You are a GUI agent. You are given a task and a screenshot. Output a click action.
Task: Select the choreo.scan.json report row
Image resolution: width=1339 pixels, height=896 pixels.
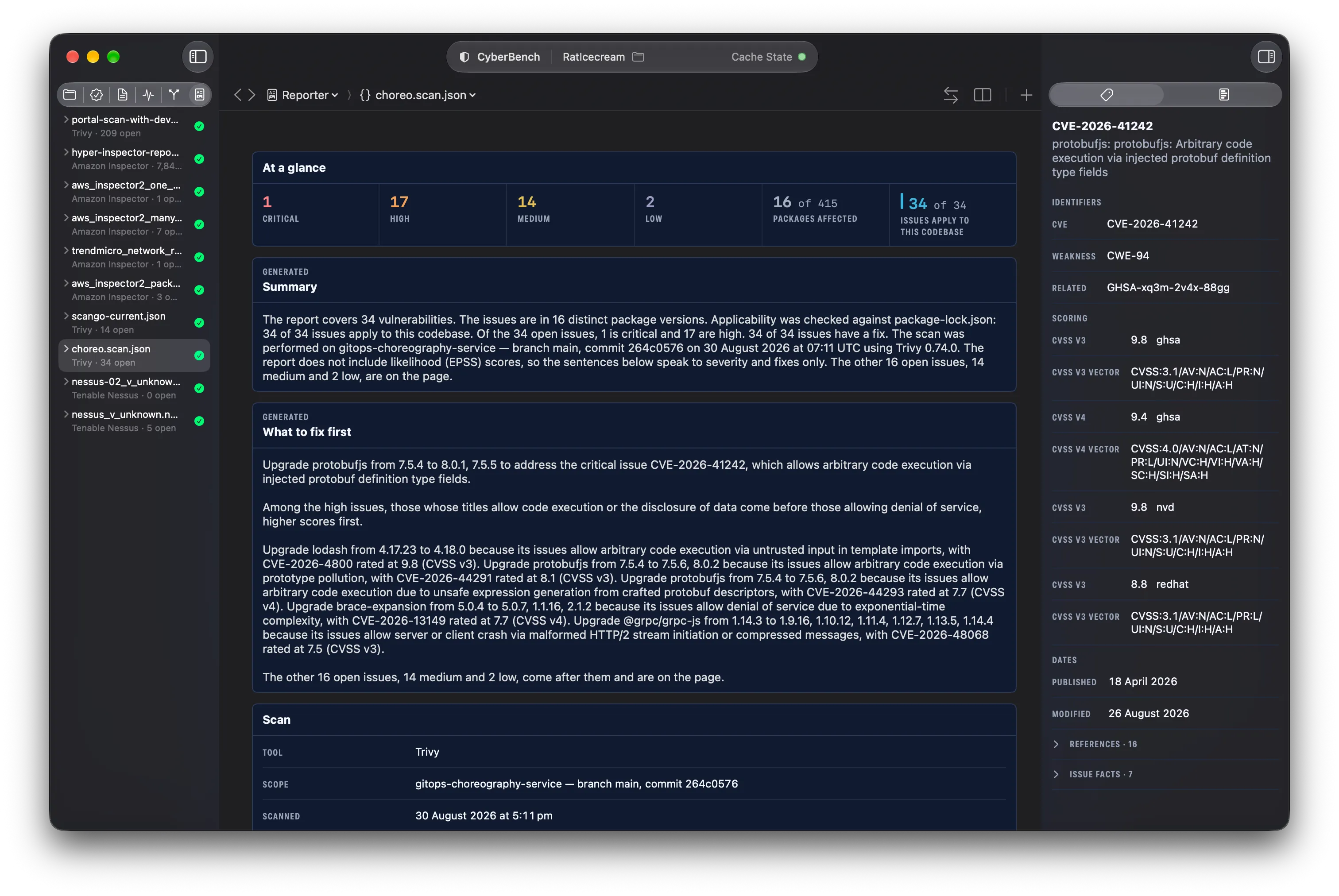point(134,355)
